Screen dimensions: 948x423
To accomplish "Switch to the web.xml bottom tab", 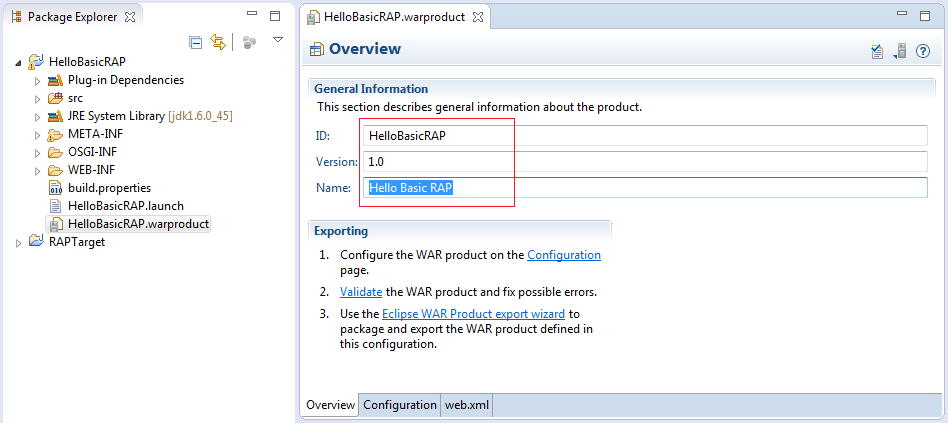I will 467,405.
